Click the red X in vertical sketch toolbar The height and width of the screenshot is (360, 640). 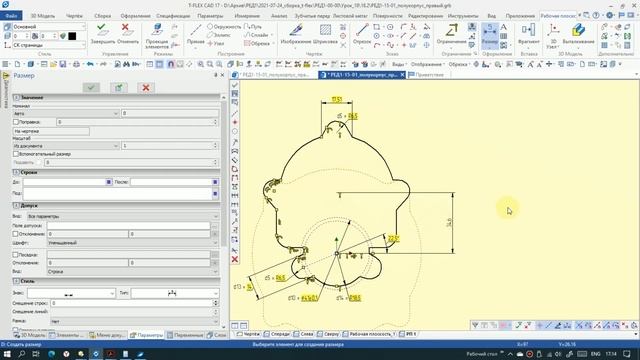(x=235, y=259)
